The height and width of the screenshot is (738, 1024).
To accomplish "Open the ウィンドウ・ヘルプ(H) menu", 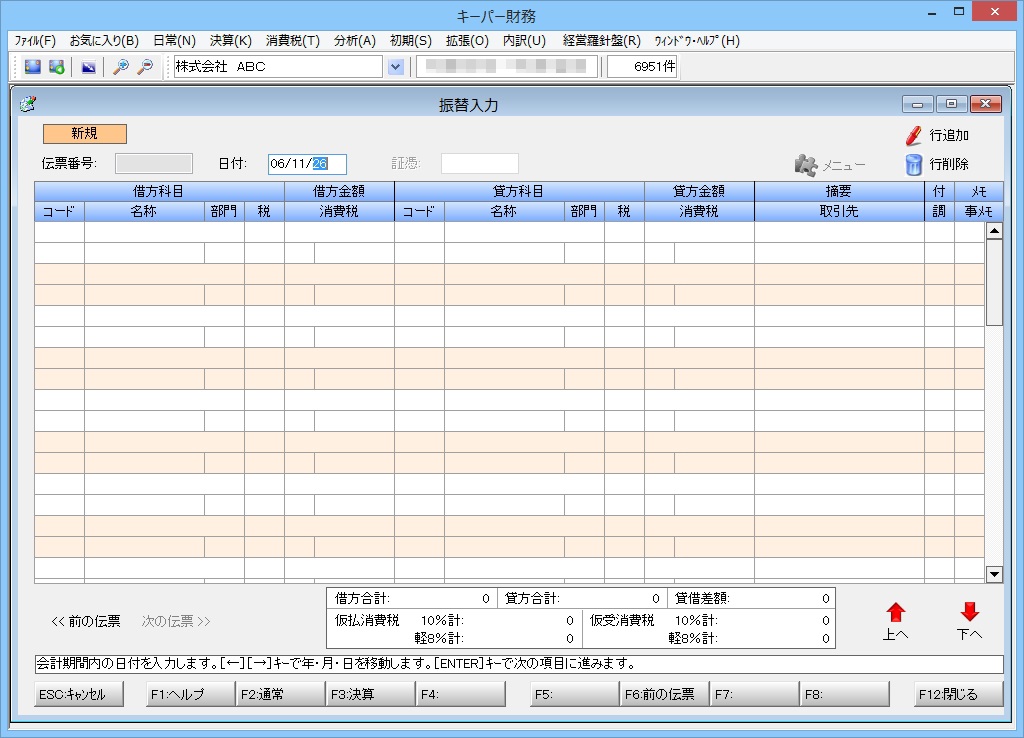I will point(697,40).
